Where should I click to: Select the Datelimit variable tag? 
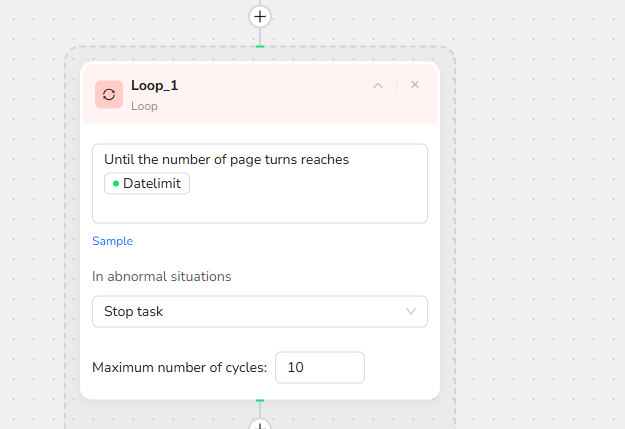pos(147,183)
